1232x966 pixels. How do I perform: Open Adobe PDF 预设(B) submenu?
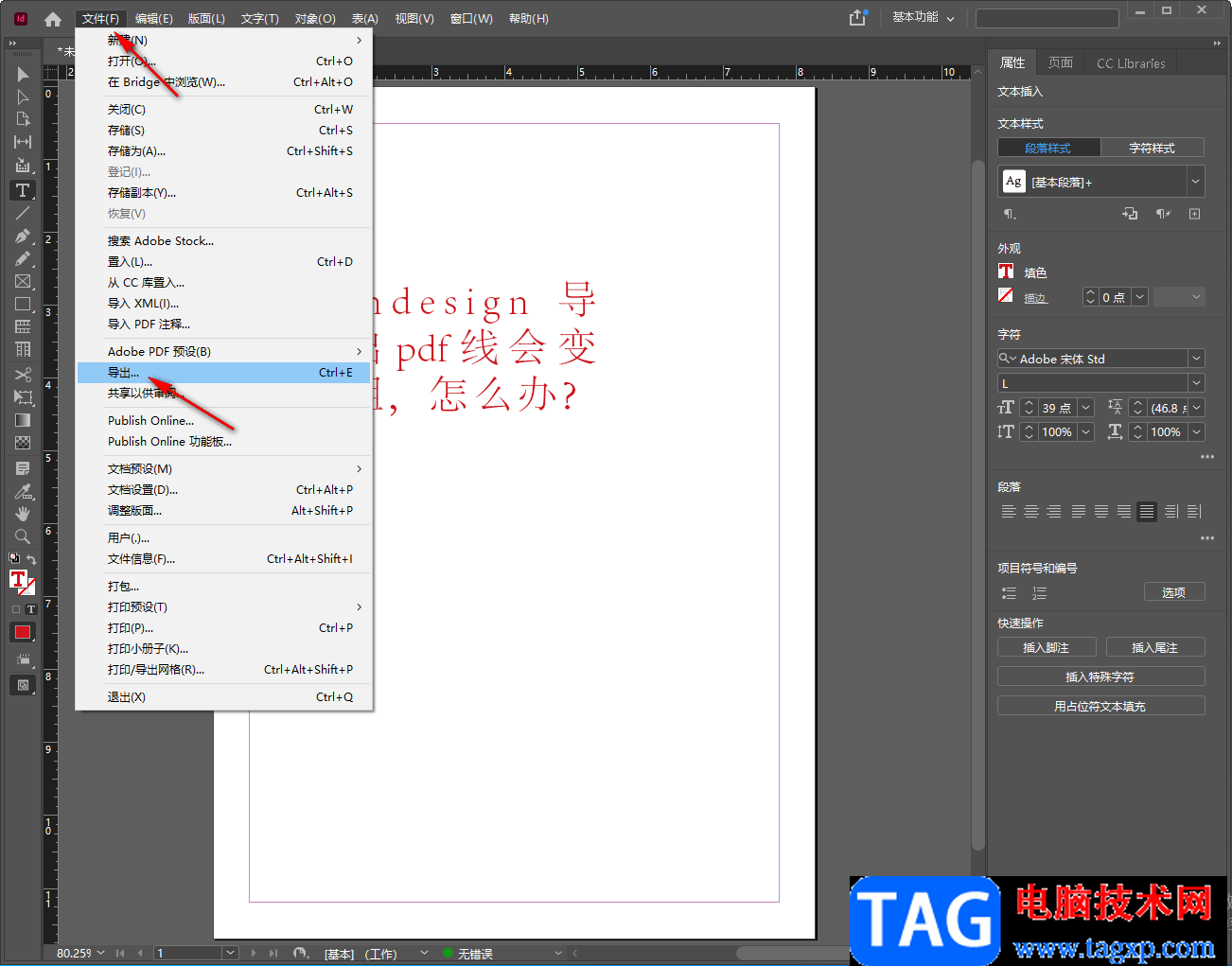[223, 352]
